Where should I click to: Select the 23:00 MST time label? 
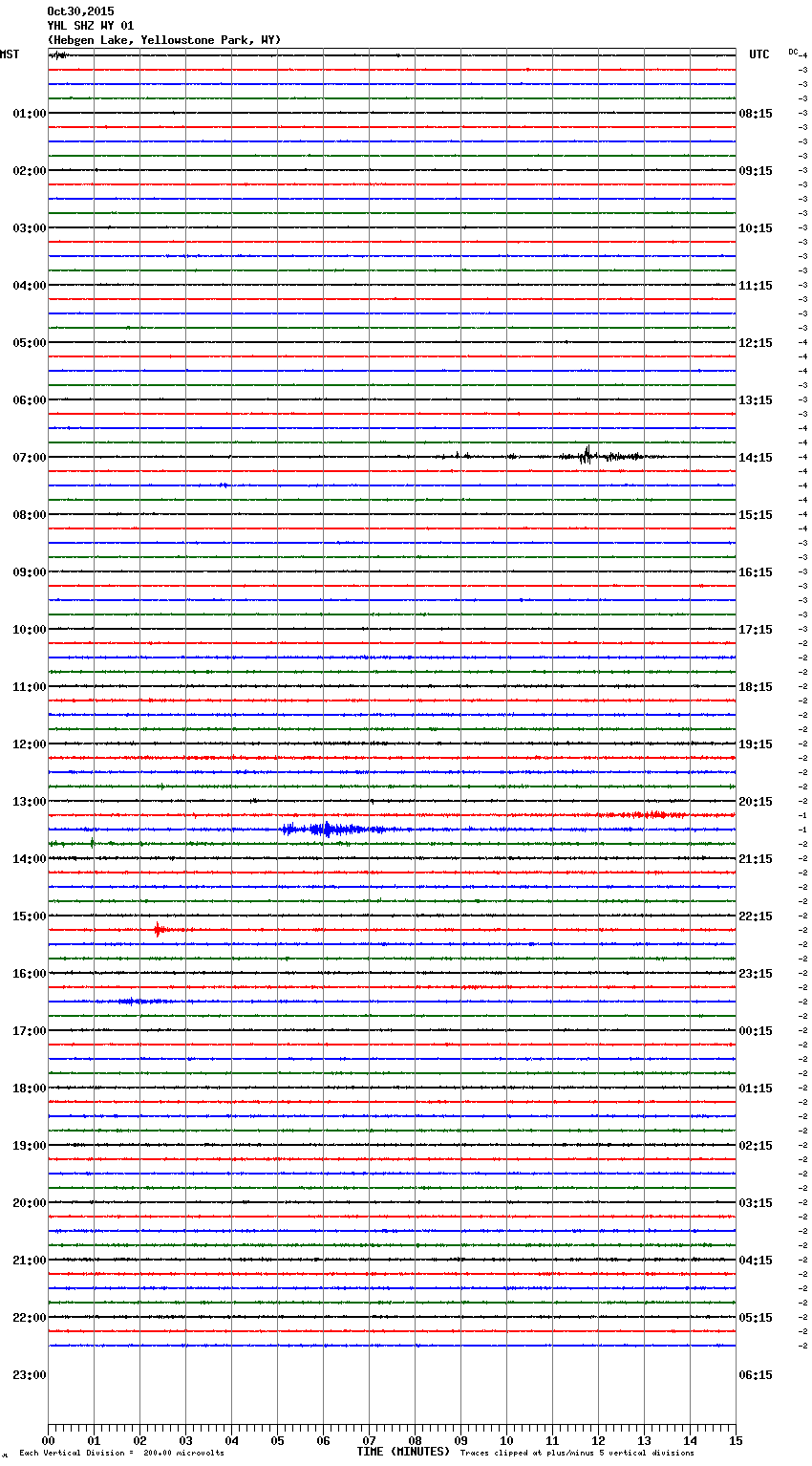(30, 1375)
